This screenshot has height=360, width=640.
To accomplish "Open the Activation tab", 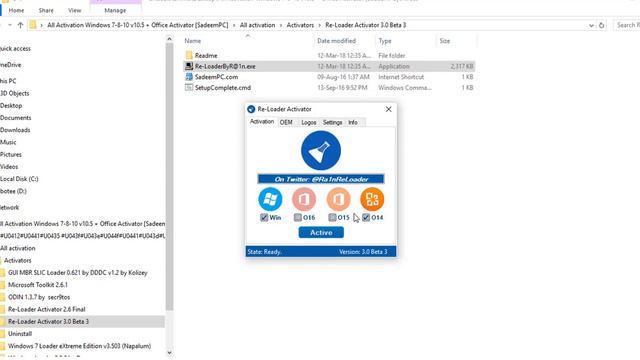I will (262, 122).
